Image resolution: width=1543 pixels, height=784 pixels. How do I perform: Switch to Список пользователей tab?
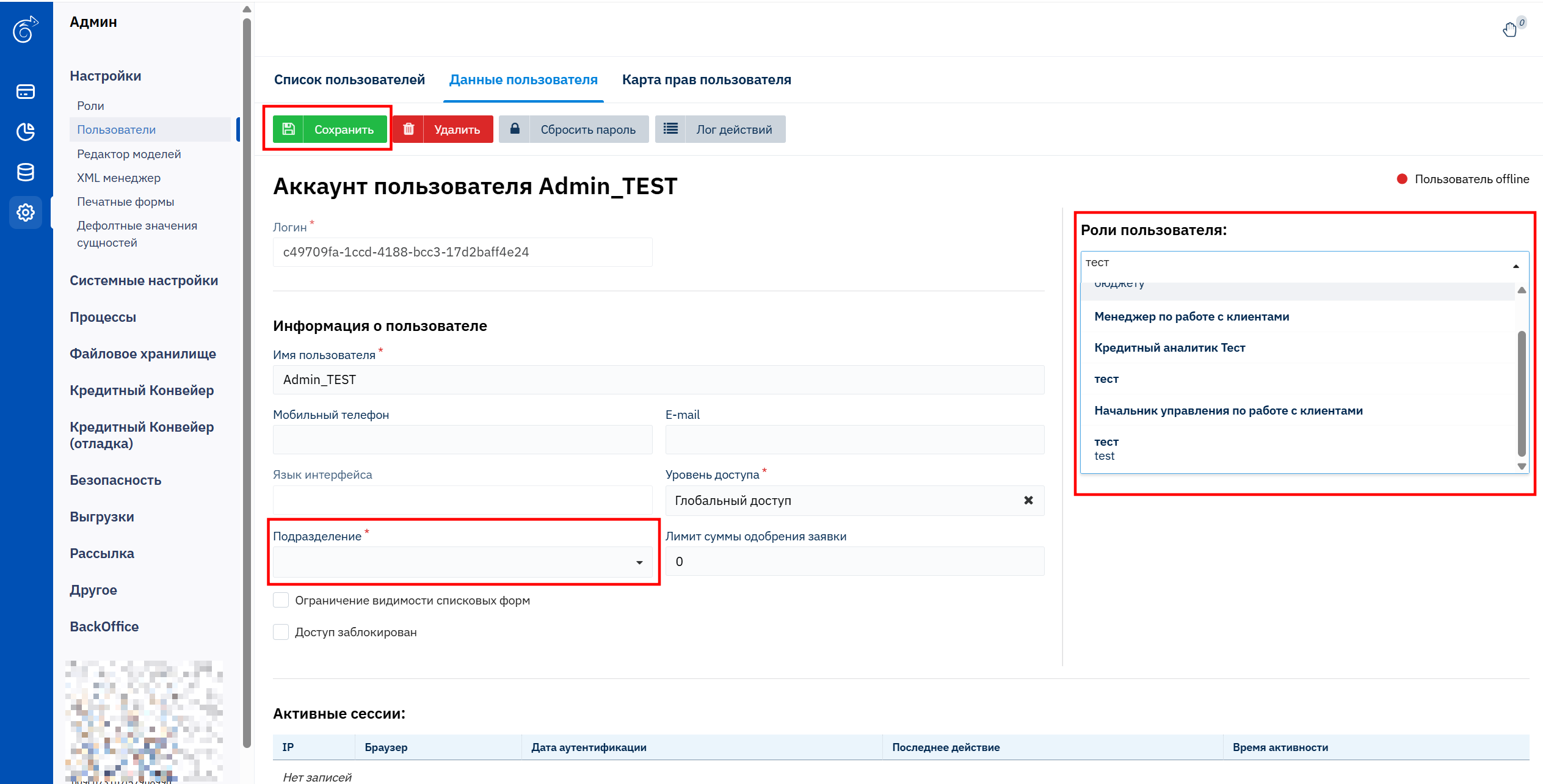(349, 80)
